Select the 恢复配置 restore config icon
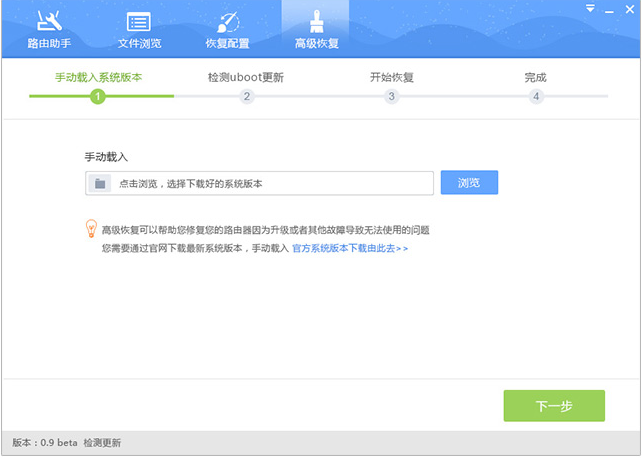The image size is (642, 458). coord(228,21)
